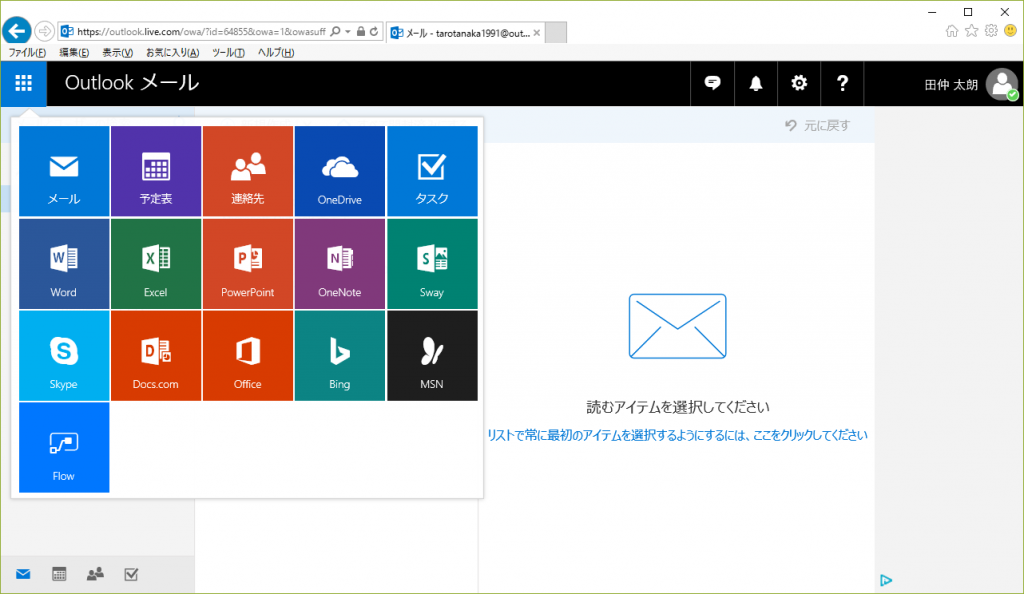The width and height of the screenshot is (1024, 594).
Task: Open the Docs.com tile
Action: click(156, 356)
